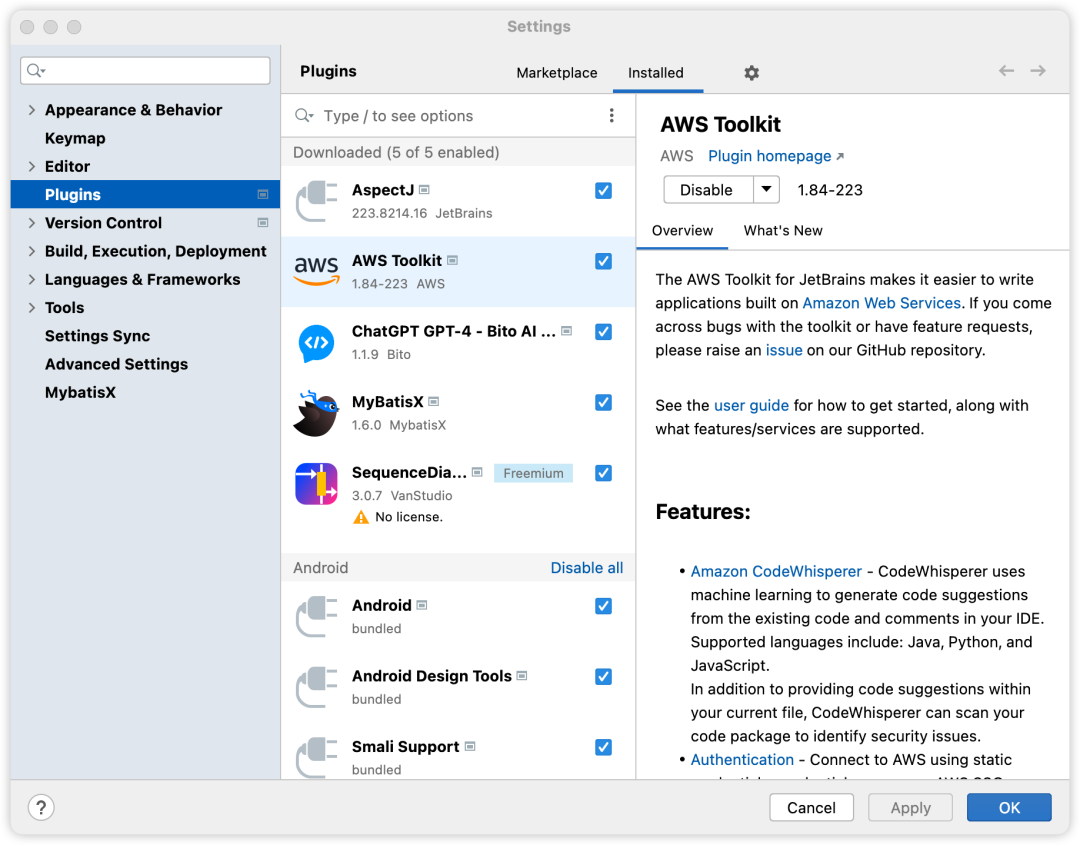Click the Android plugin icon
Image resolution: width=1080 pixels, height=845 pixels.
click(x=316, y=616)
